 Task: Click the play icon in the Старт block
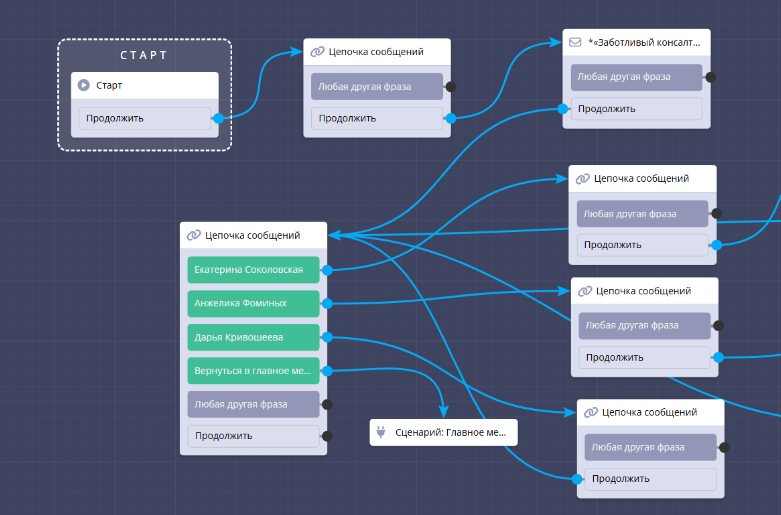click(85, 85)
